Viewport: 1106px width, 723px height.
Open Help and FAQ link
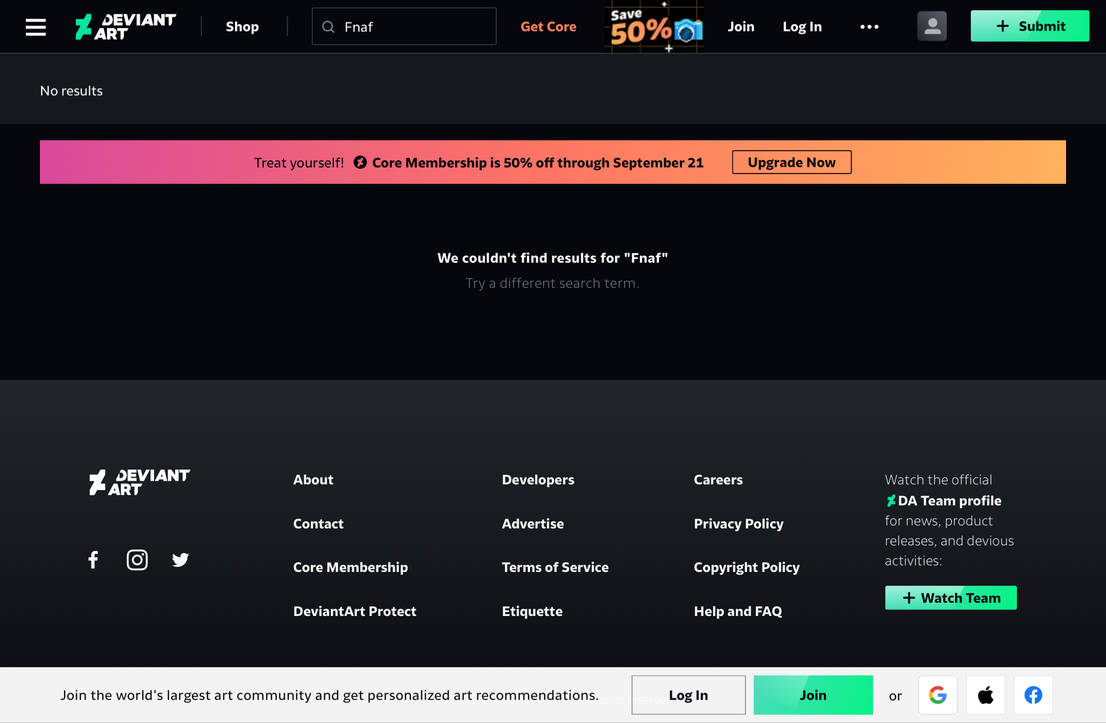pos(738,611)
